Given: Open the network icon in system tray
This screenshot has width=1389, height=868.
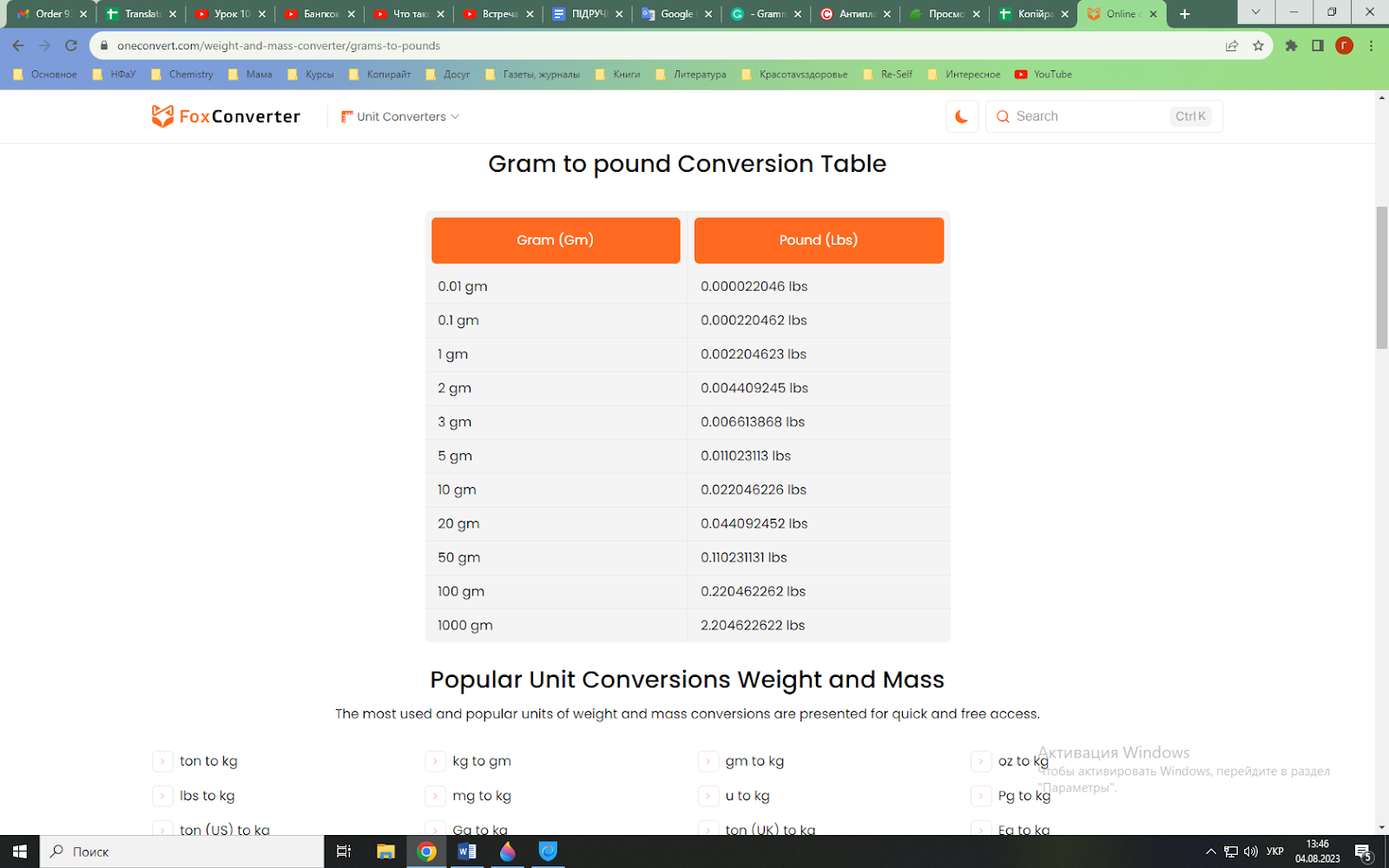Looking at the screenshot, I should (x=1231, y=852).
